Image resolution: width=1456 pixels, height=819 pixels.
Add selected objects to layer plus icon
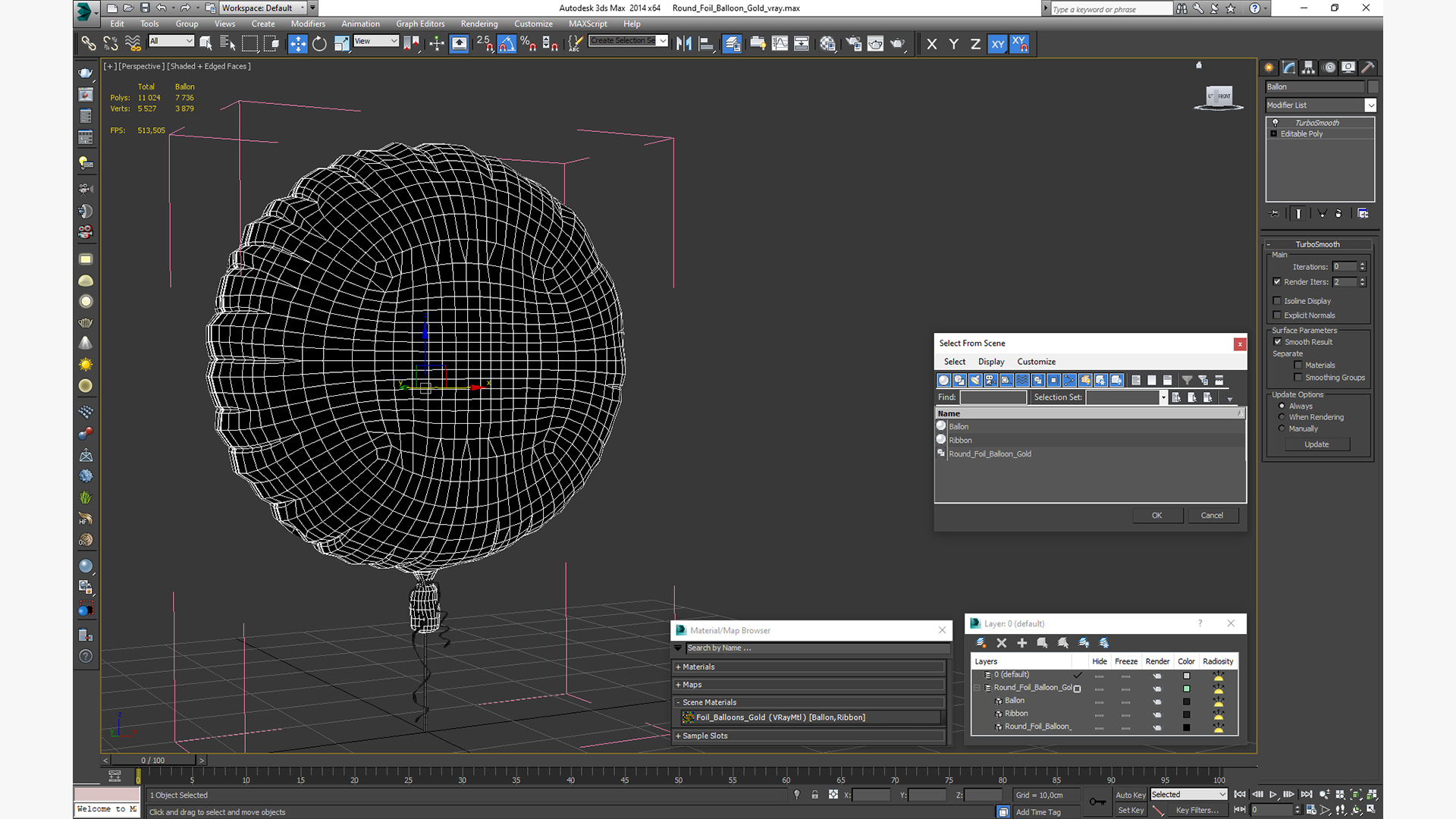(1021, 642)
